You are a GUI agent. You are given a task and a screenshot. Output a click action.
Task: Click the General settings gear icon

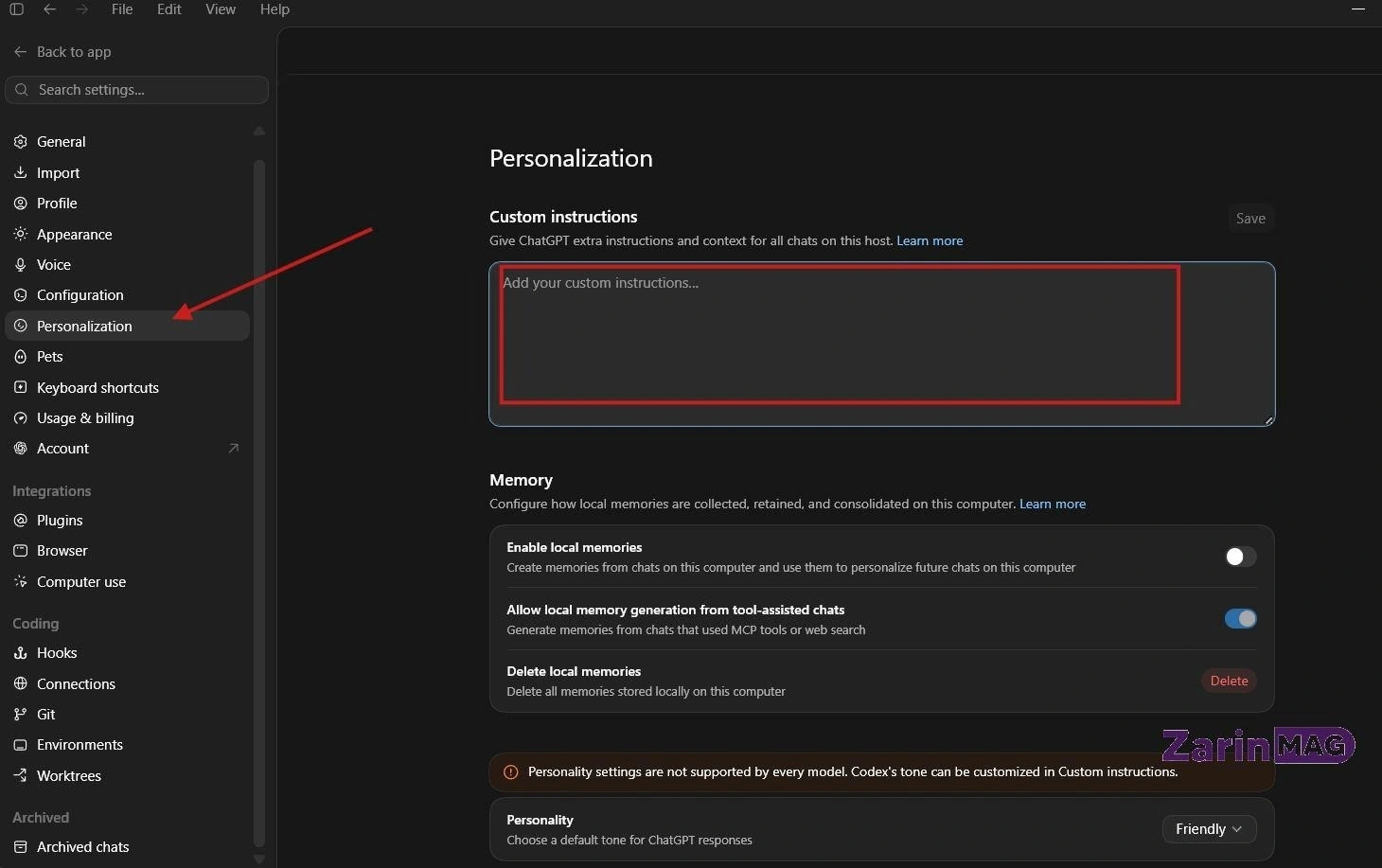point(21,142)
